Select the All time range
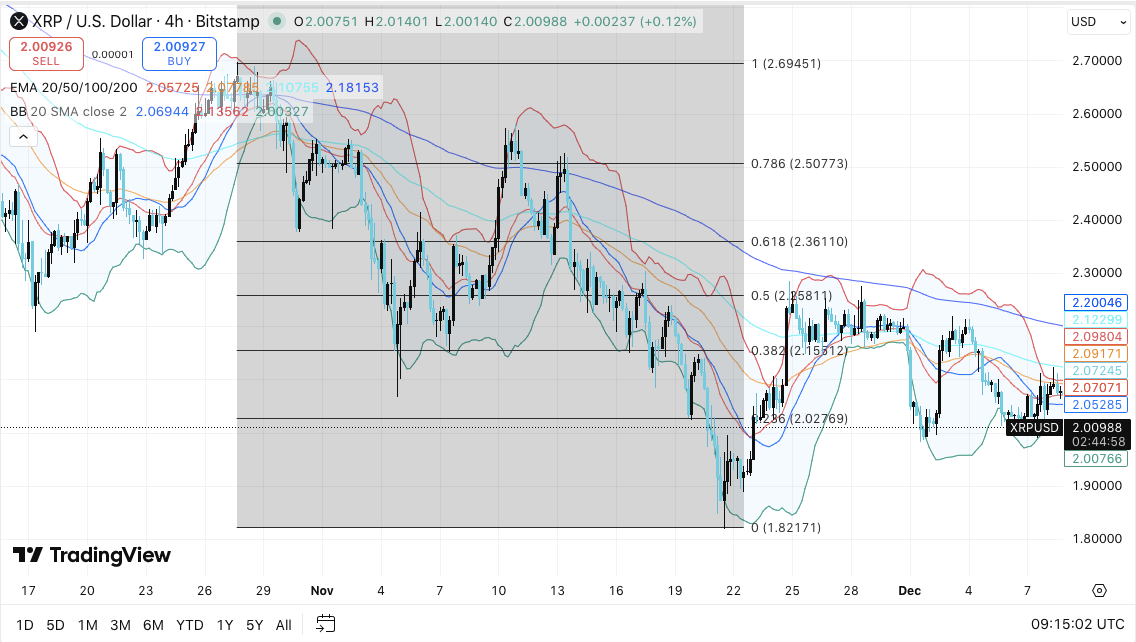 tap(284, 625)
